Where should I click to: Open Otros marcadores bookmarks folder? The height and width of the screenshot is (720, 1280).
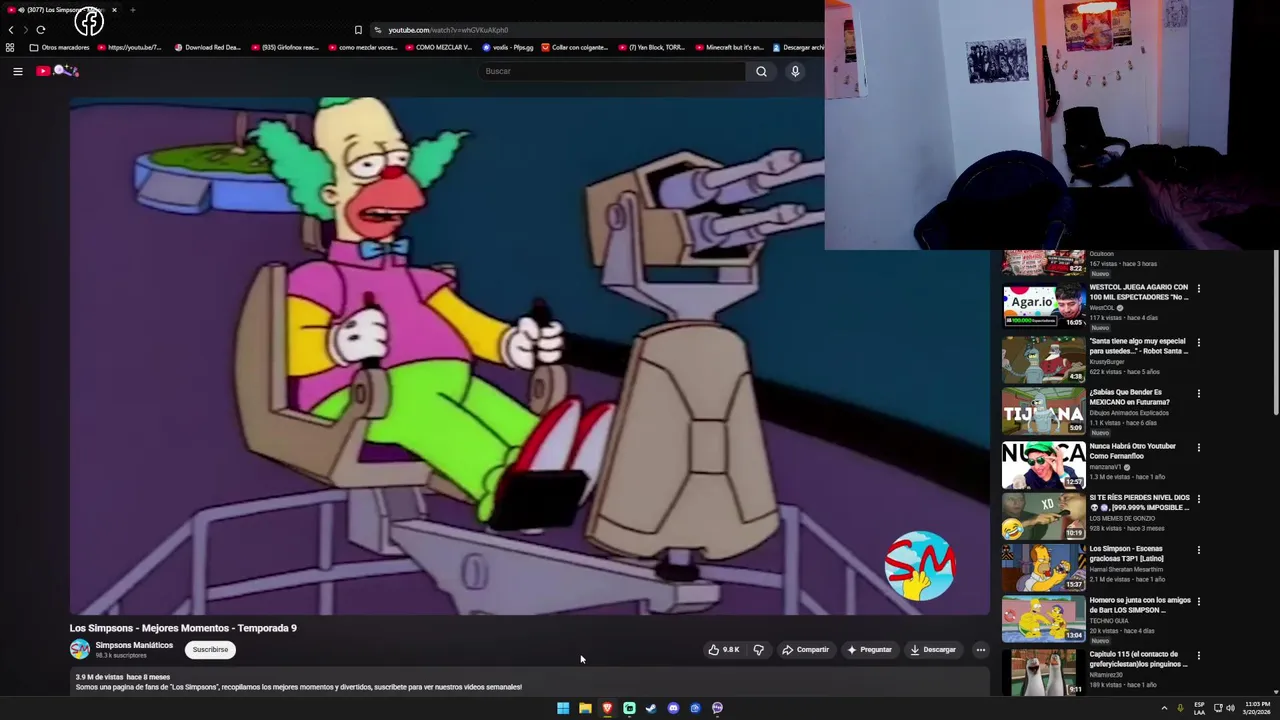coord(59,47)
